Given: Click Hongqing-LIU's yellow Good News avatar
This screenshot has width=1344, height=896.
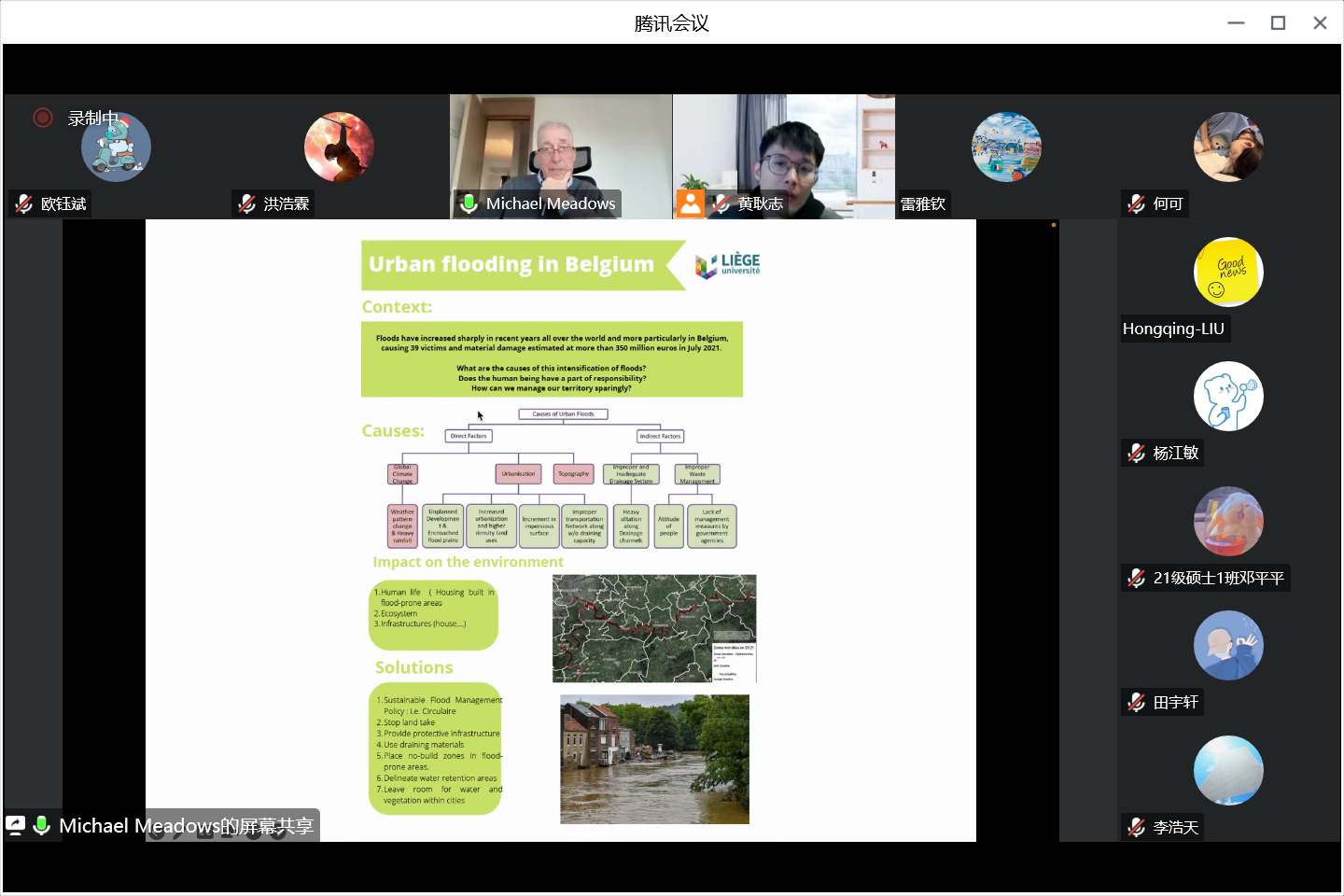Looking at the screenshot, I should tap(1228, 272).
